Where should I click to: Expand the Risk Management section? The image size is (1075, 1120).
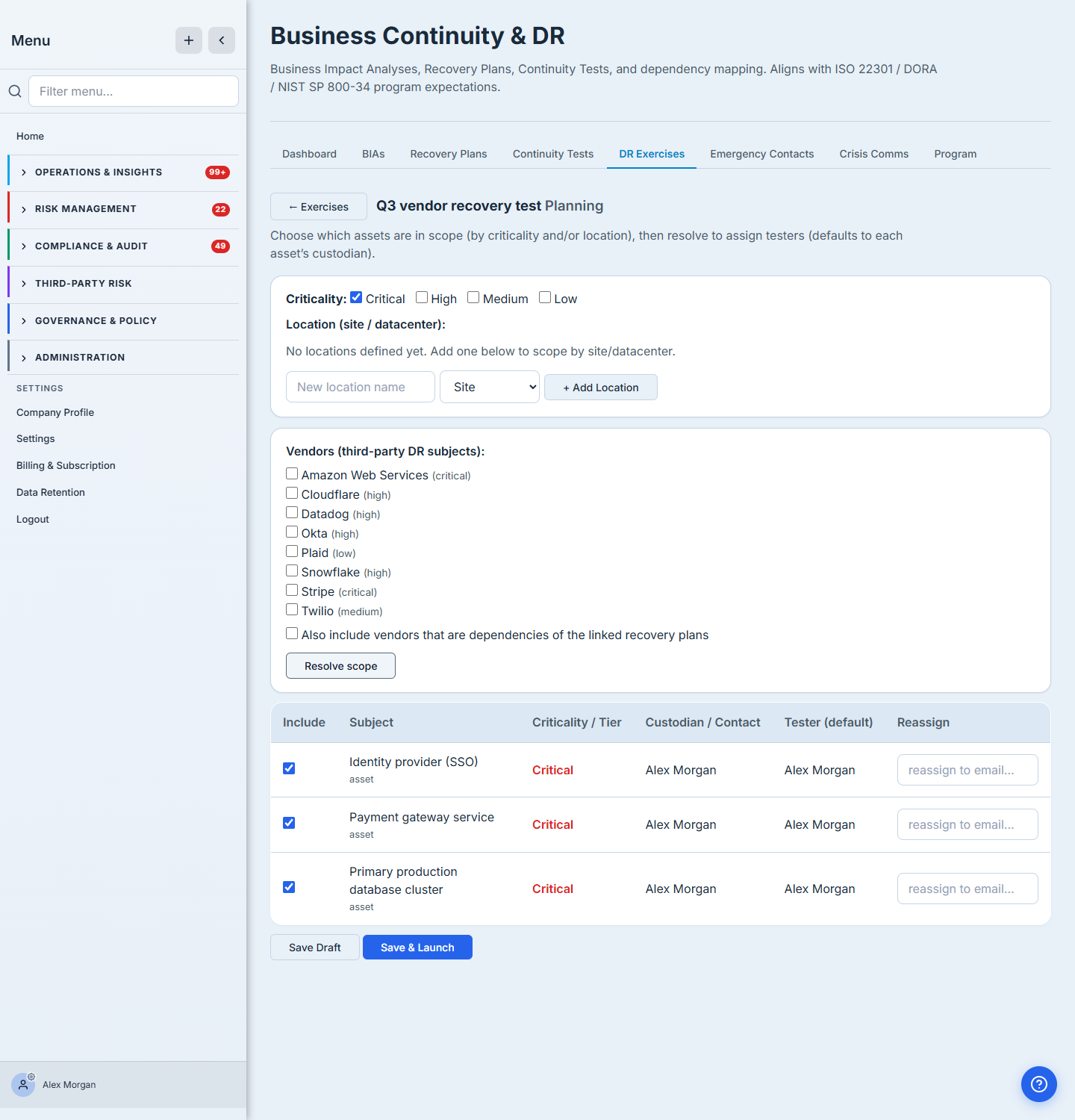click(123, 209)
